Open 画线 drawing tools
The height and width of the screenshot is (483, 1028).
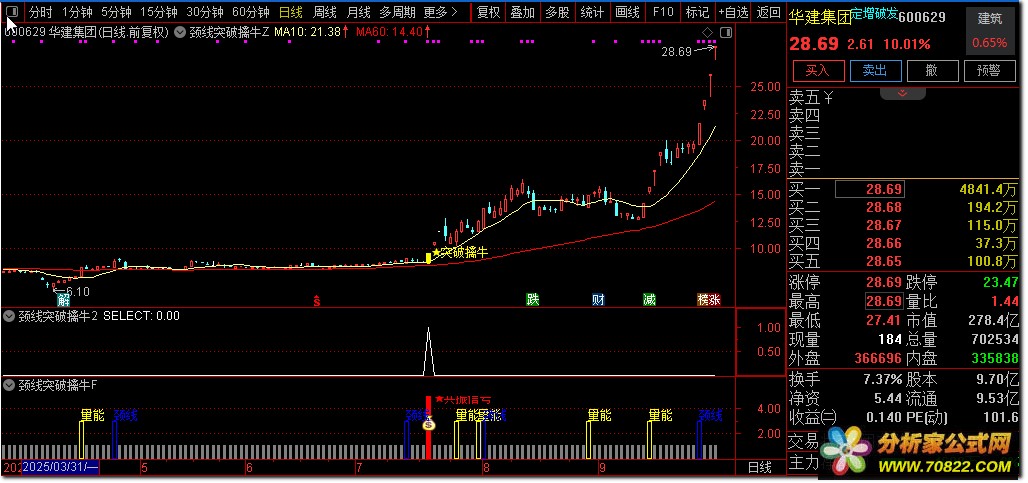[627, 12]
